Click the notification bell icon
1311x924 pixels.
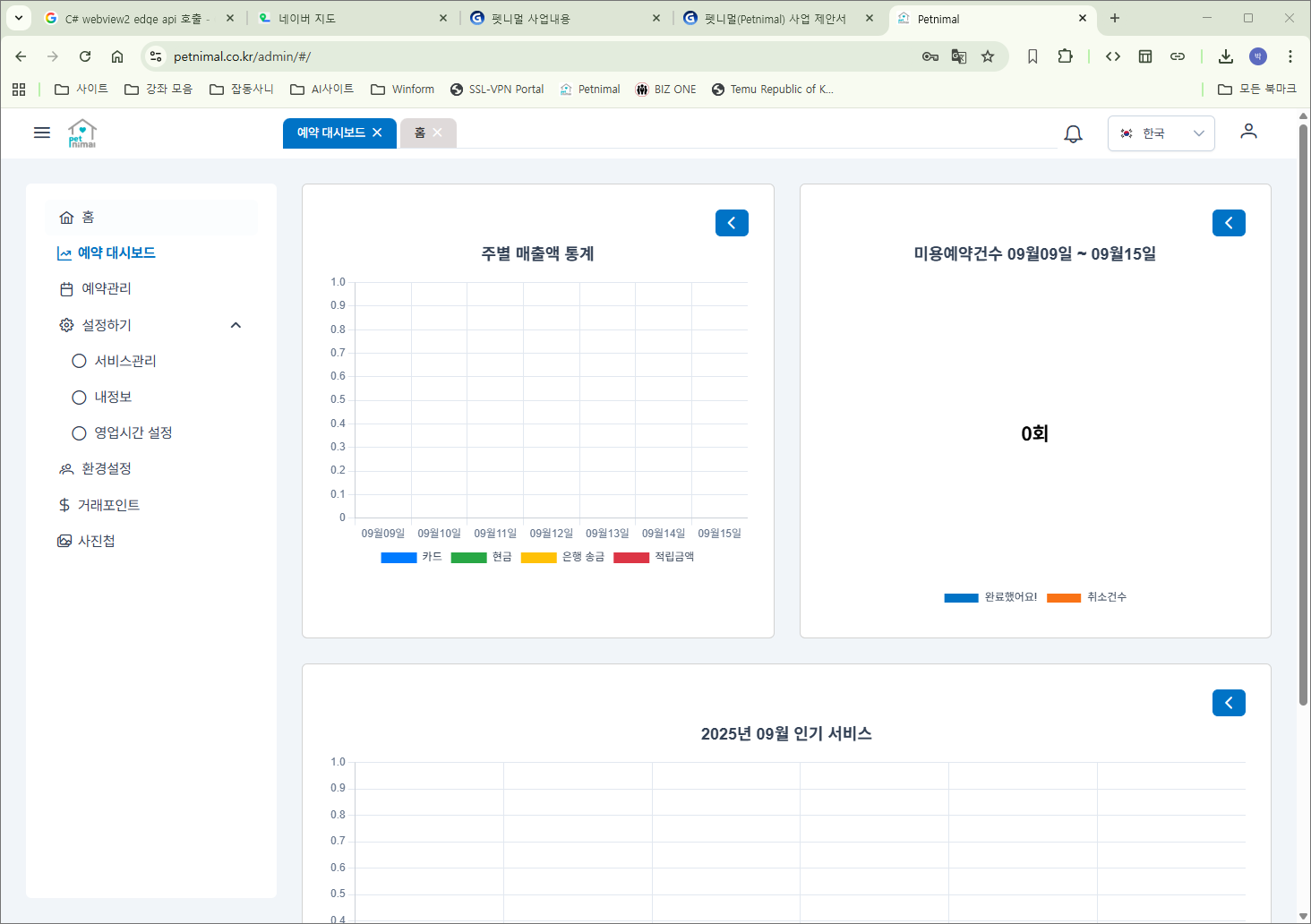(1073, 133)
